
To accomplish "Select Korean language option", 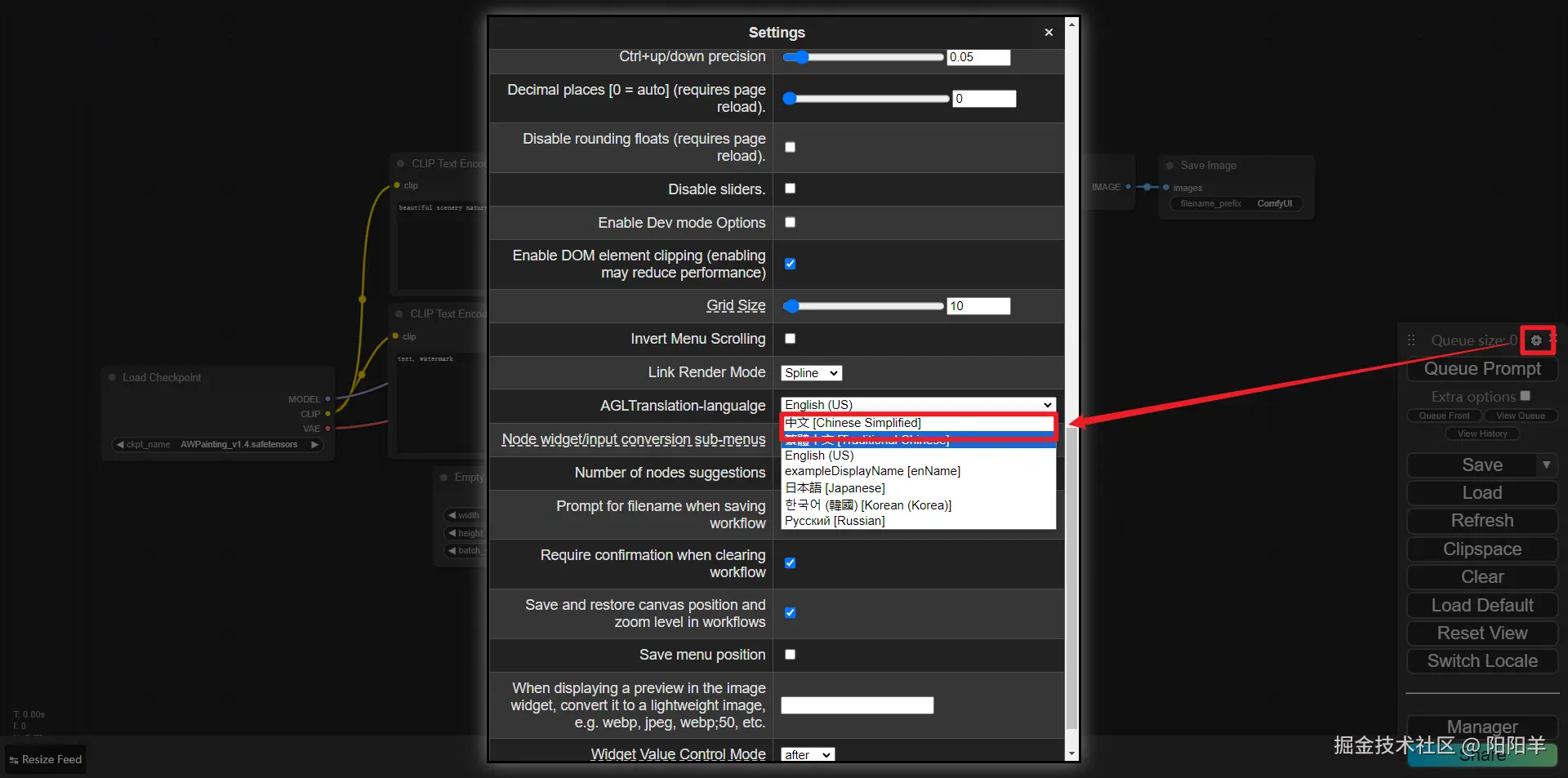I will [x=918, y=505].
